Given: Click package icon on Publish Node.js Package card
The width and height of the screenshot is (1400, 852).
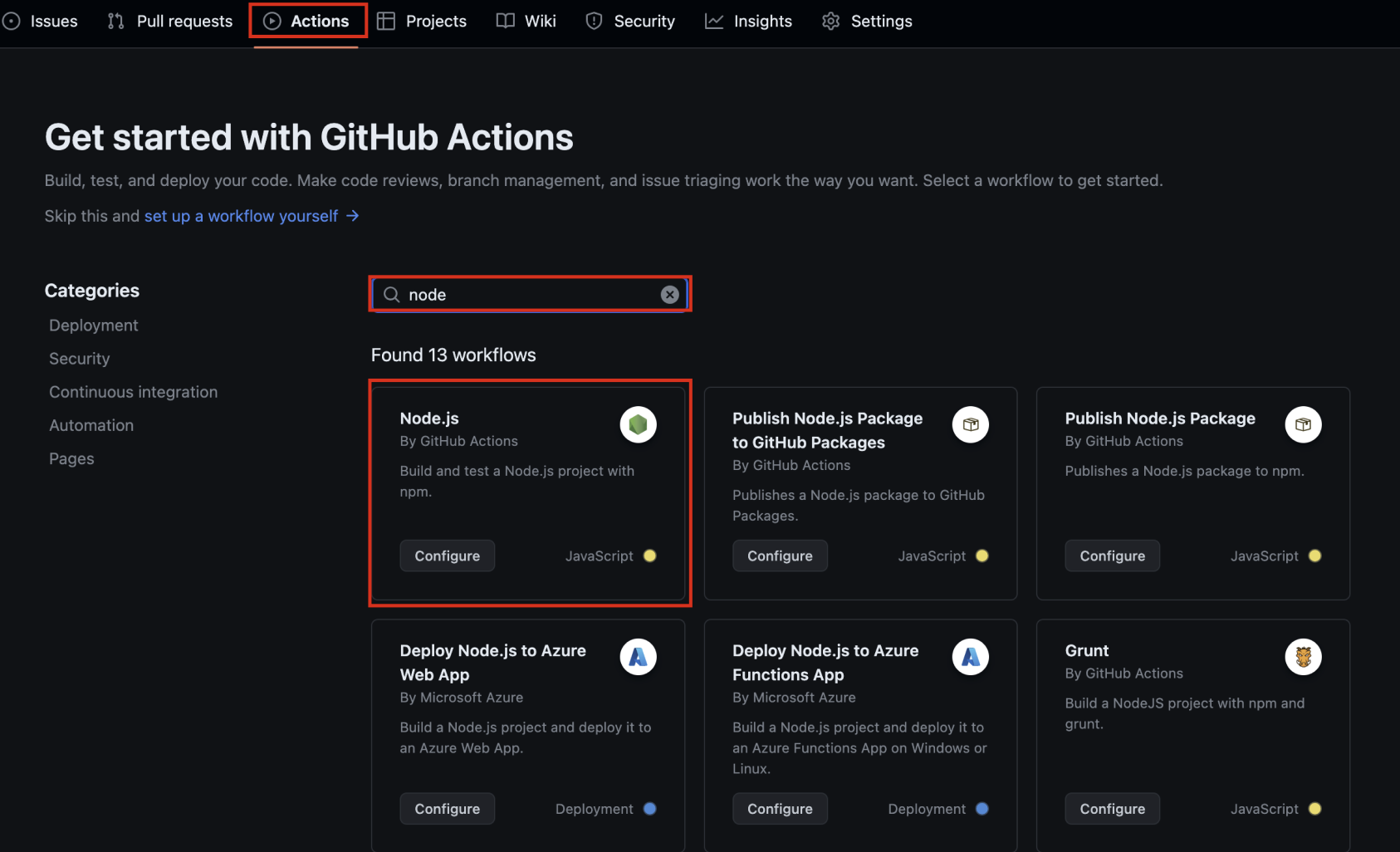Looking at the screenshot, I should click(x=1303, y=424).
